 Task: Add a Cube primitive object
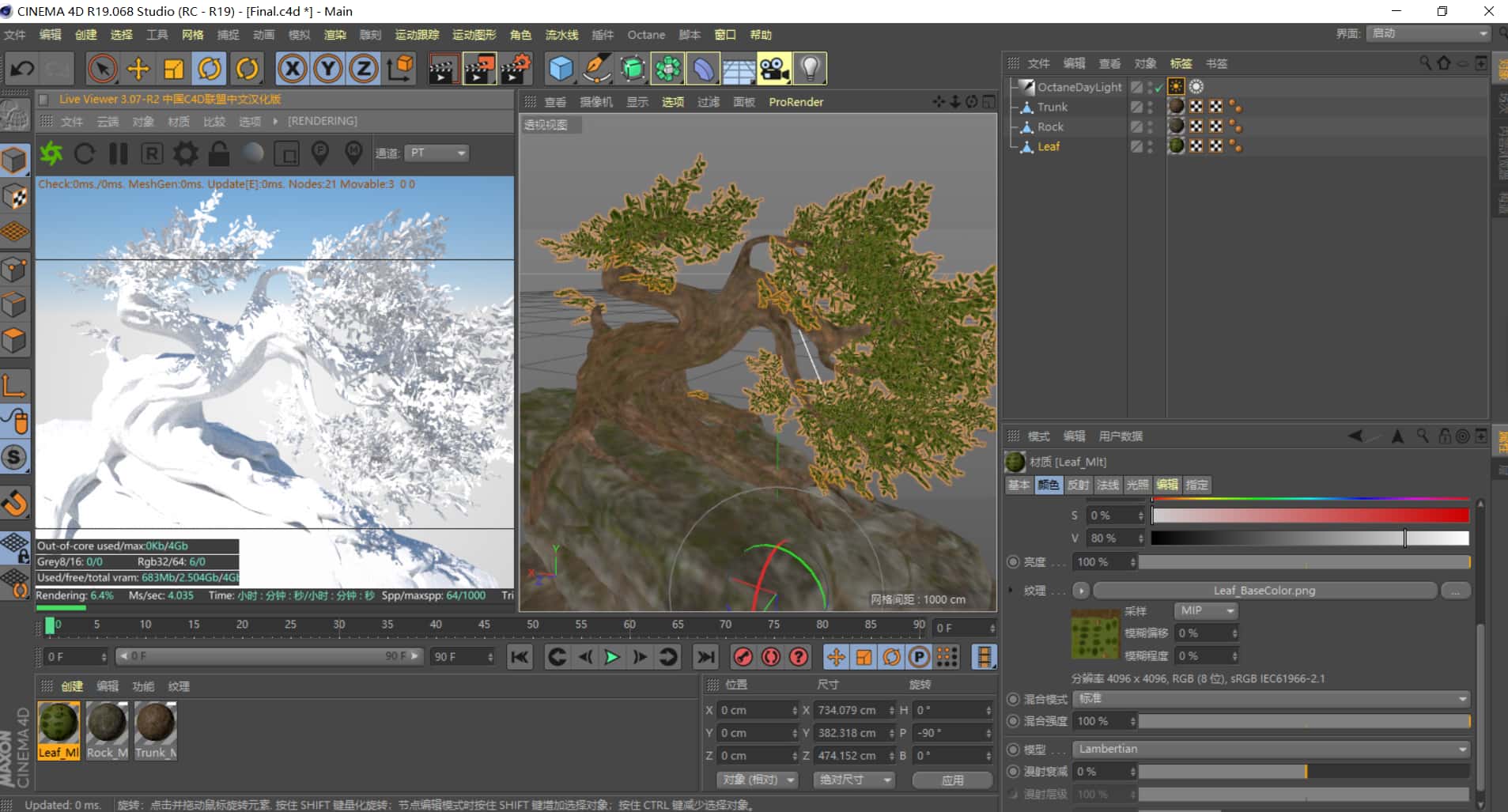click(x=561, y=69)
